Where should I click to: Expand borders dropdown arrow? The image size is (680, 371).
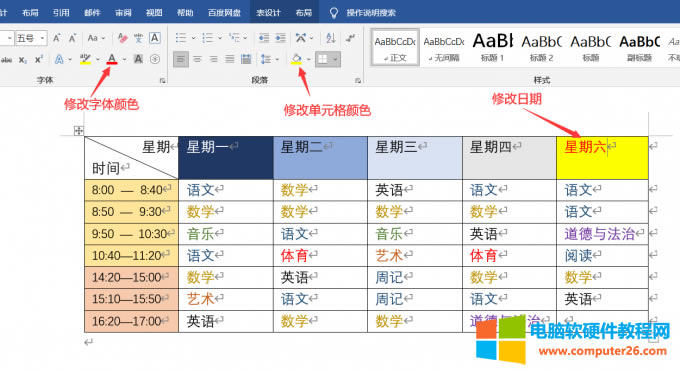(x=335, y=59)
